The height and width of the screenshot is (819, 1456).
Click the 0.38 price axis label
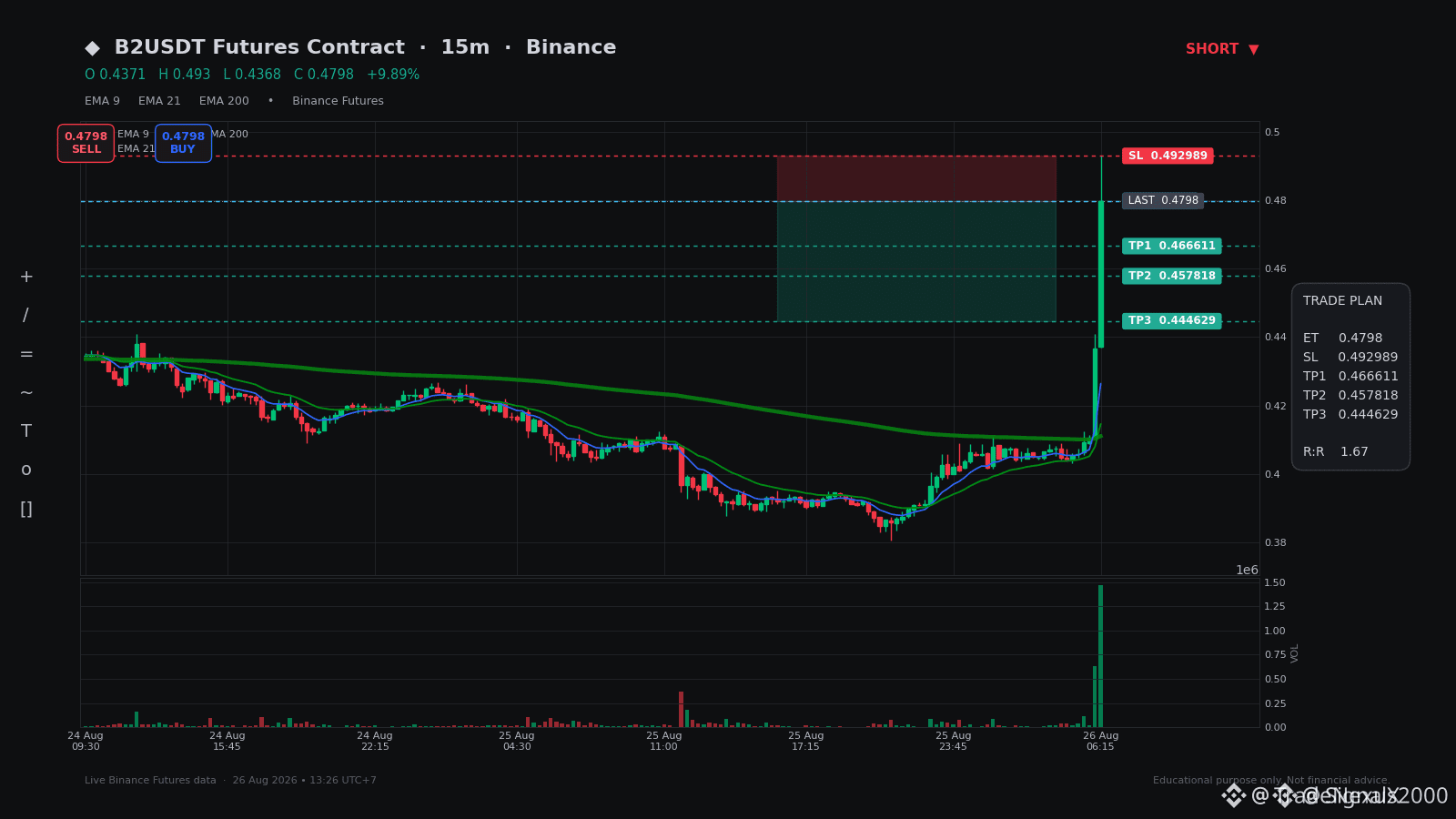click(x=1276, y=543)
